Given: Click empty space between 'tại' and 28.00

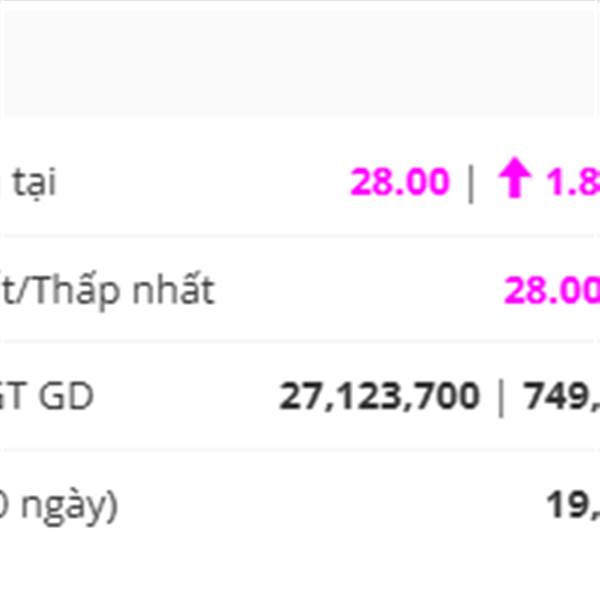Looking at the screenshot, I should (200, 184).
